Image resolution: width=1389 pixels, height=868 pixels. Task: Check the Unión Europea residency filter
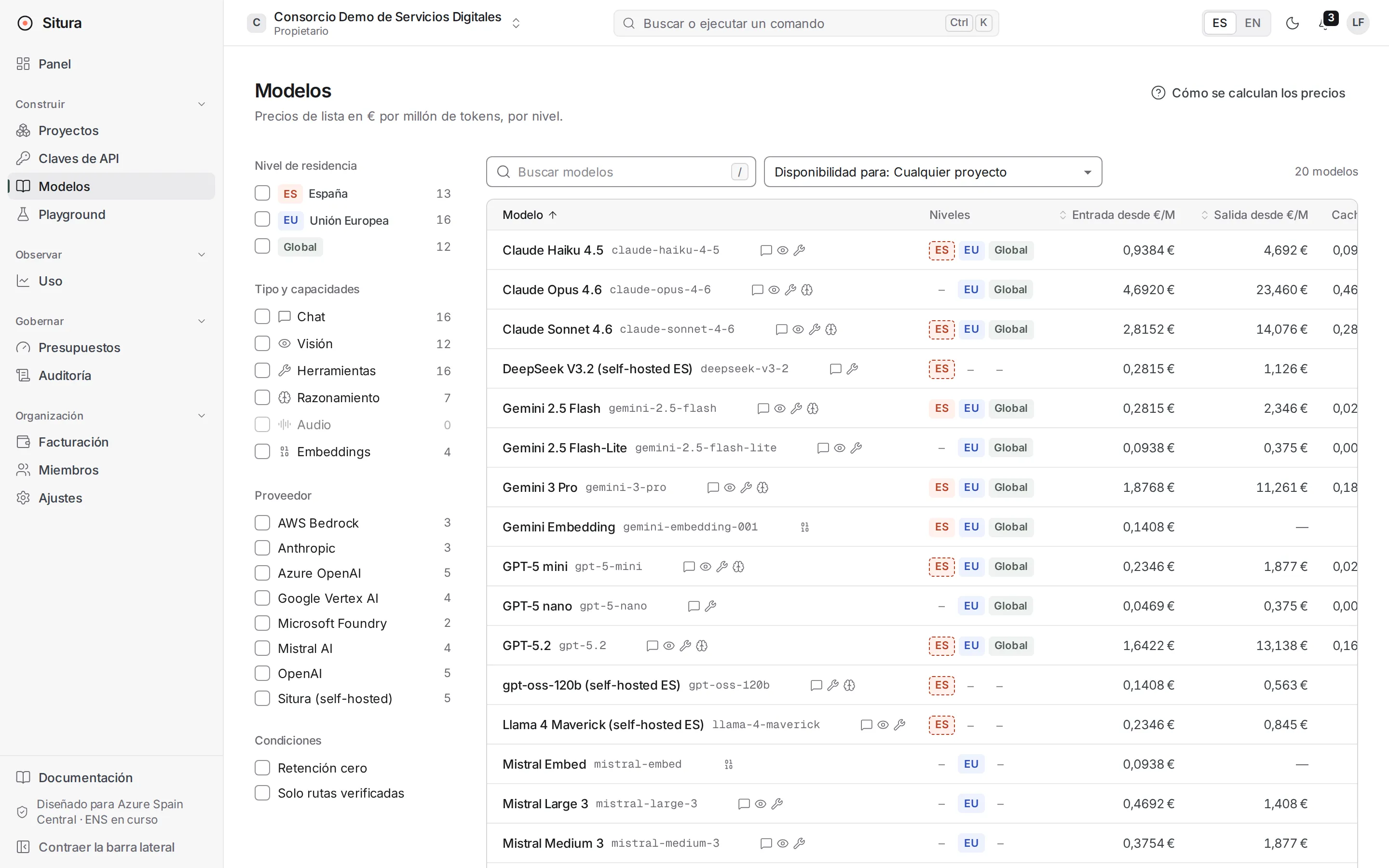262,219
